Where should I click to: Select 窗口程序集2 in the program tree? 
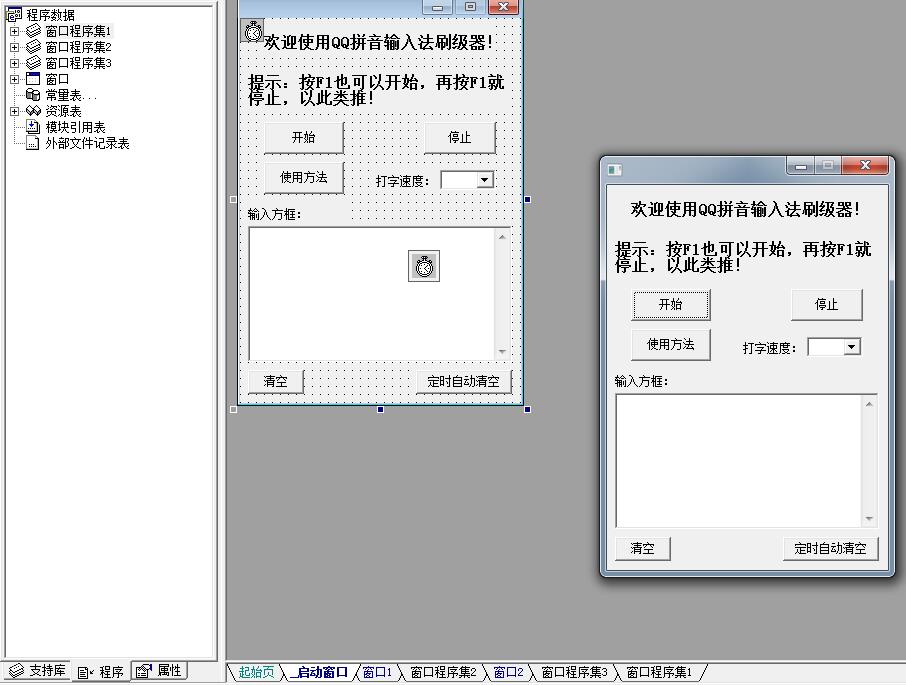[78, 47]
